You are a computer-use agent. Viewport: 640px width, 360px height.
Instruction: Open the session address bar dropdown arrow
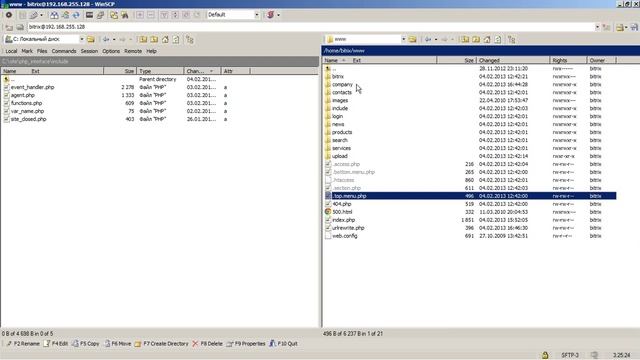(x=597, y=27)
